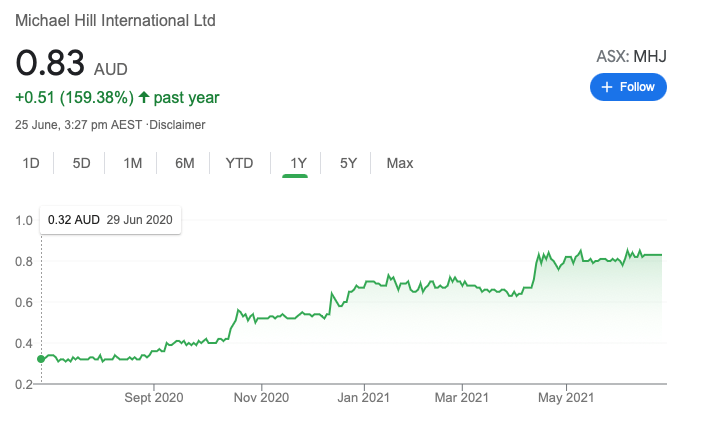Click the Michael Hill International Ltd title
Image resolution: width=701 pixels, height=422 pixels.
tap(115, 20)
